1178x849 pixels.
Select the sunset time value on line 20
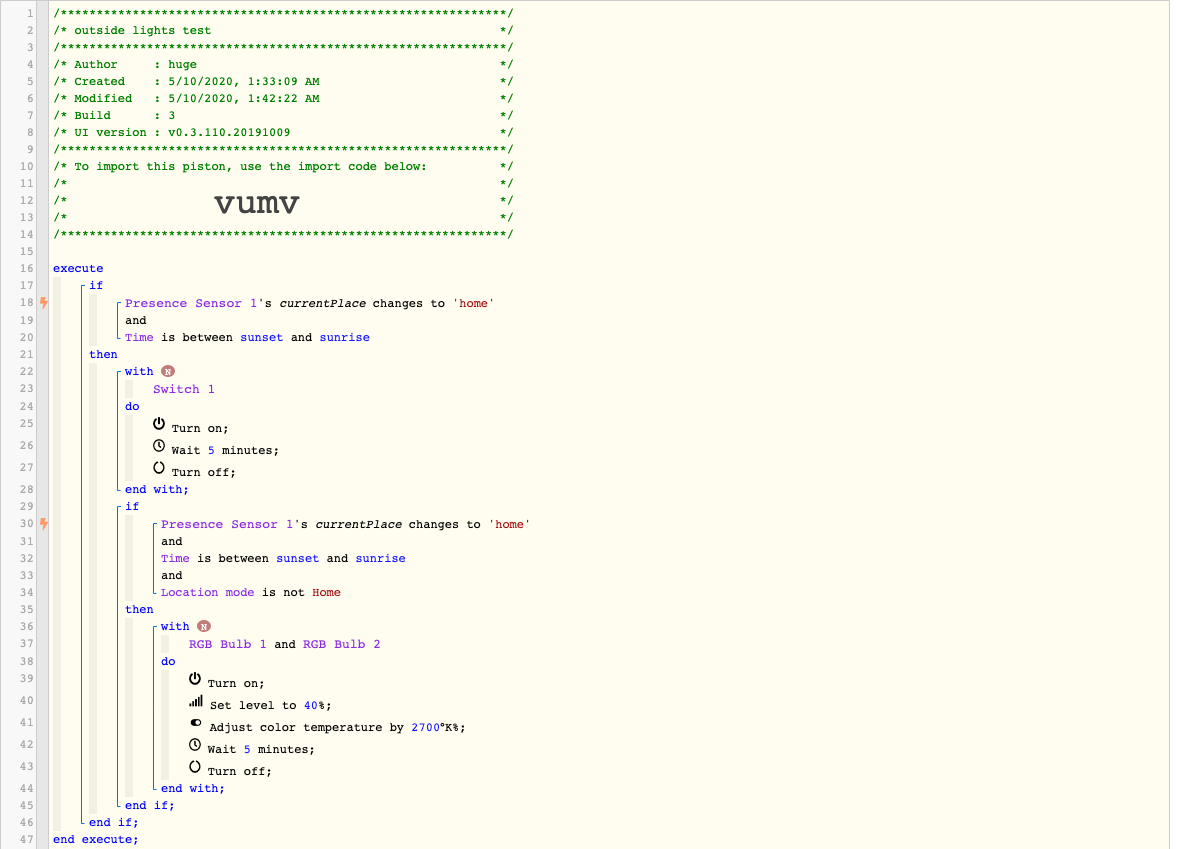pos(261,337)
